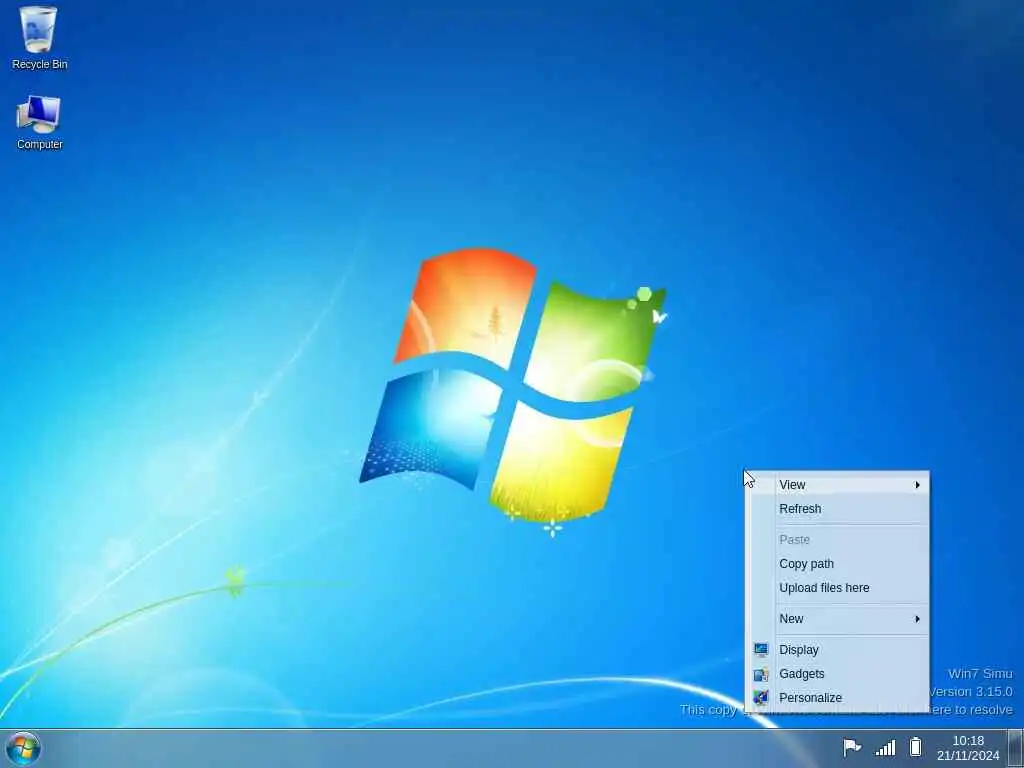This screenshot has width=1024, height=768.
Task: Open Gadgets from the context menu
Action: click(x=837, y=674)
